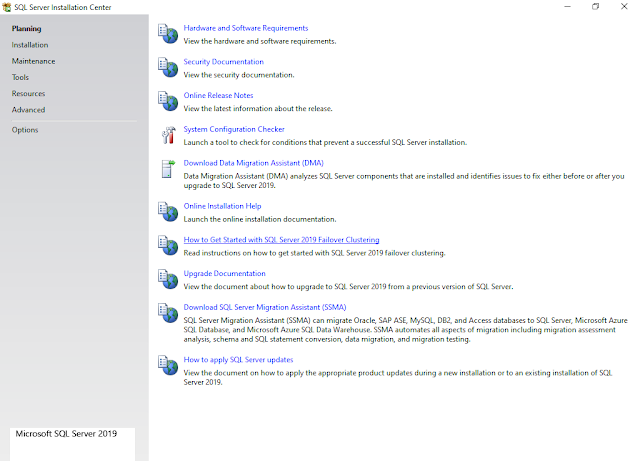The width and height of the screenshot is (640, 461).
Task: Open the Options category
Action: 25,130
